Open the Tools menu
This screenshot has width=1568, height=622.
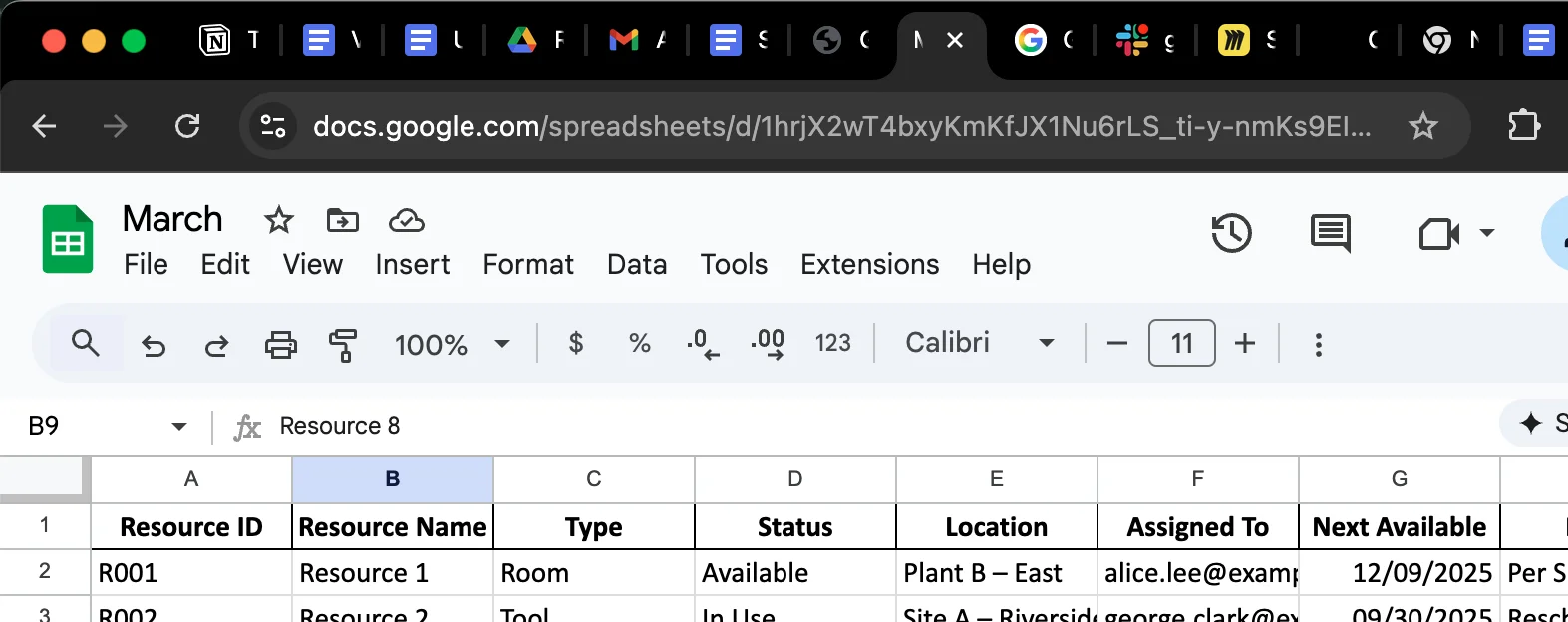coord(734,265)
